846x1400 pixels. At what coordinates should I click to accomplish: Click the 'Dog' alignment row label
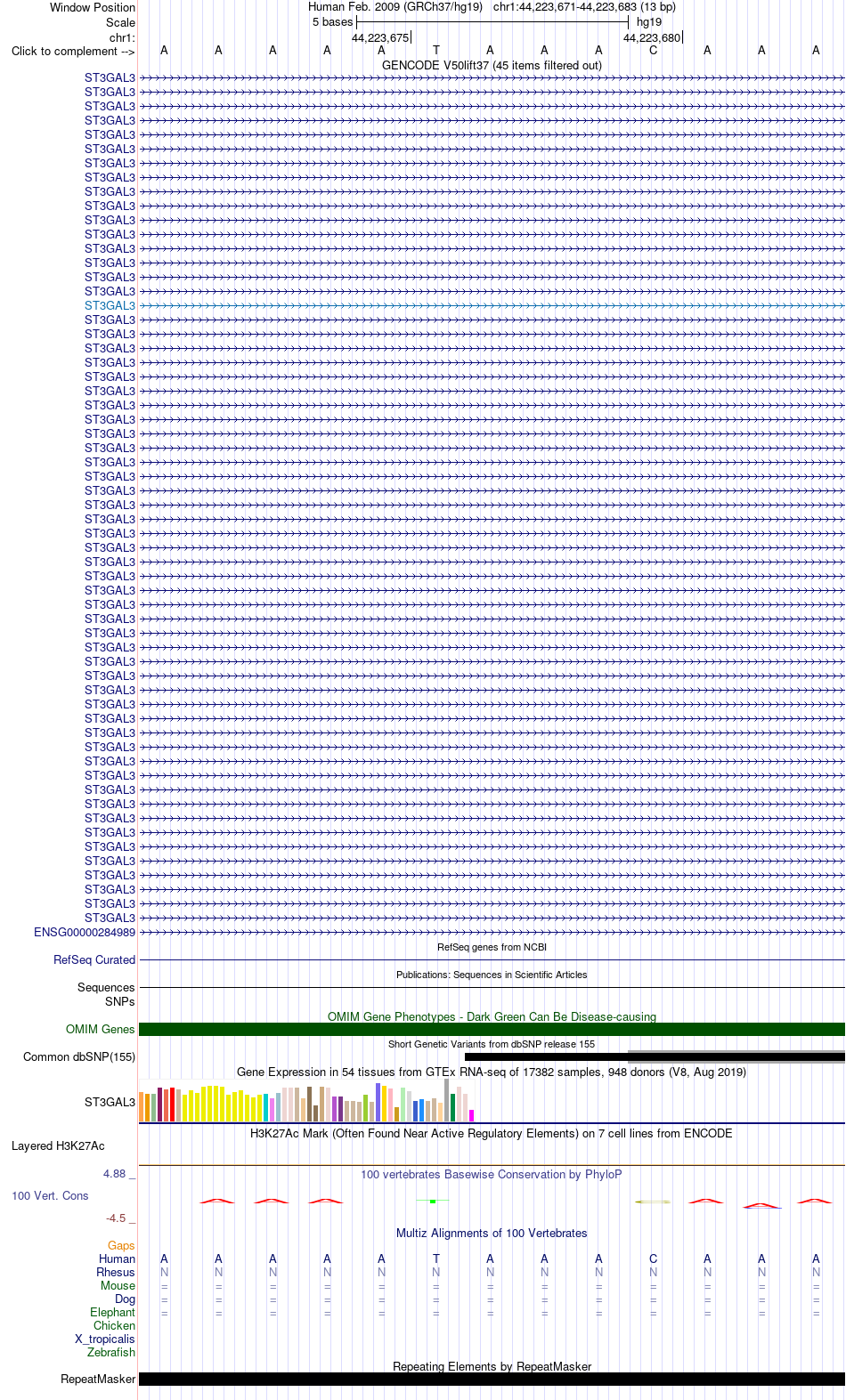tap(125, 1299)
